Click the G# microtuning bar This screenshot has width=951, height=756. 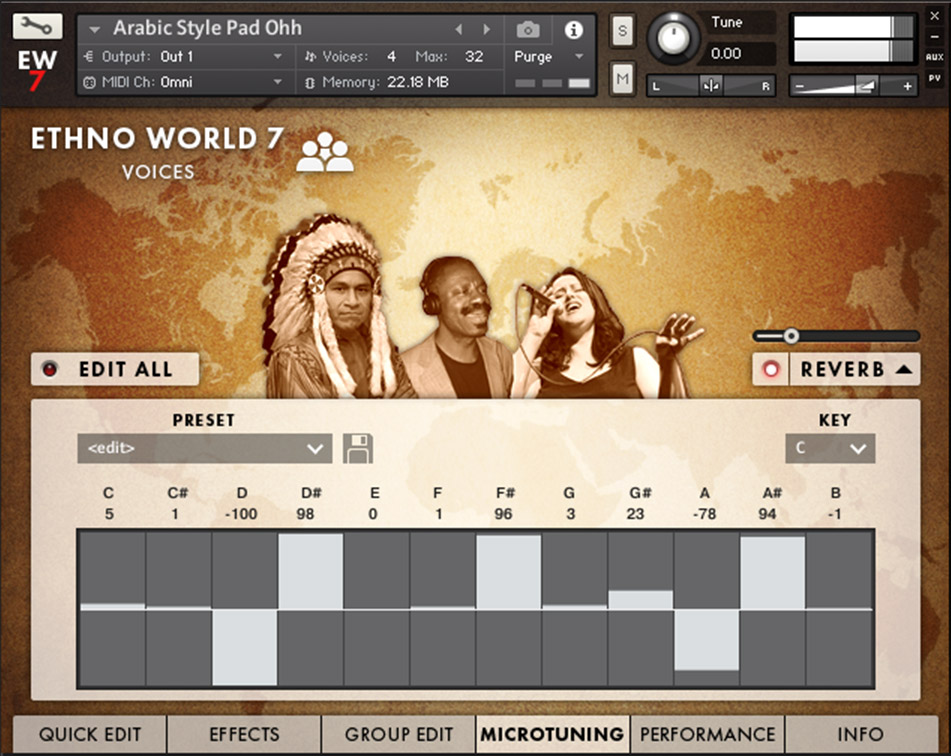click(x=640, y=609)
